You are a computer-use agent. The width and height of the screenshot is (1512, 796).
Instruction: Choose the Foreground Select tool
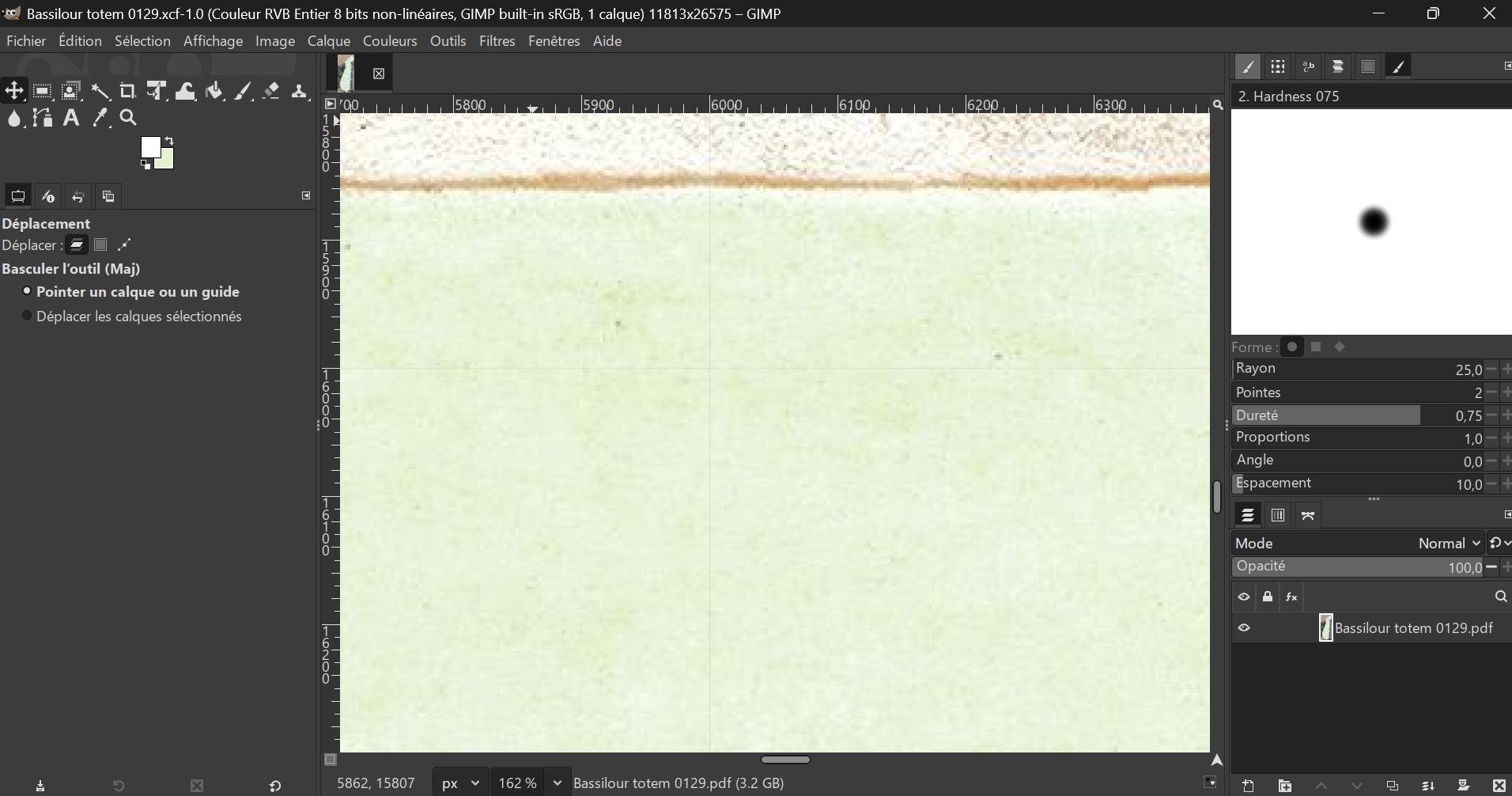71,91
